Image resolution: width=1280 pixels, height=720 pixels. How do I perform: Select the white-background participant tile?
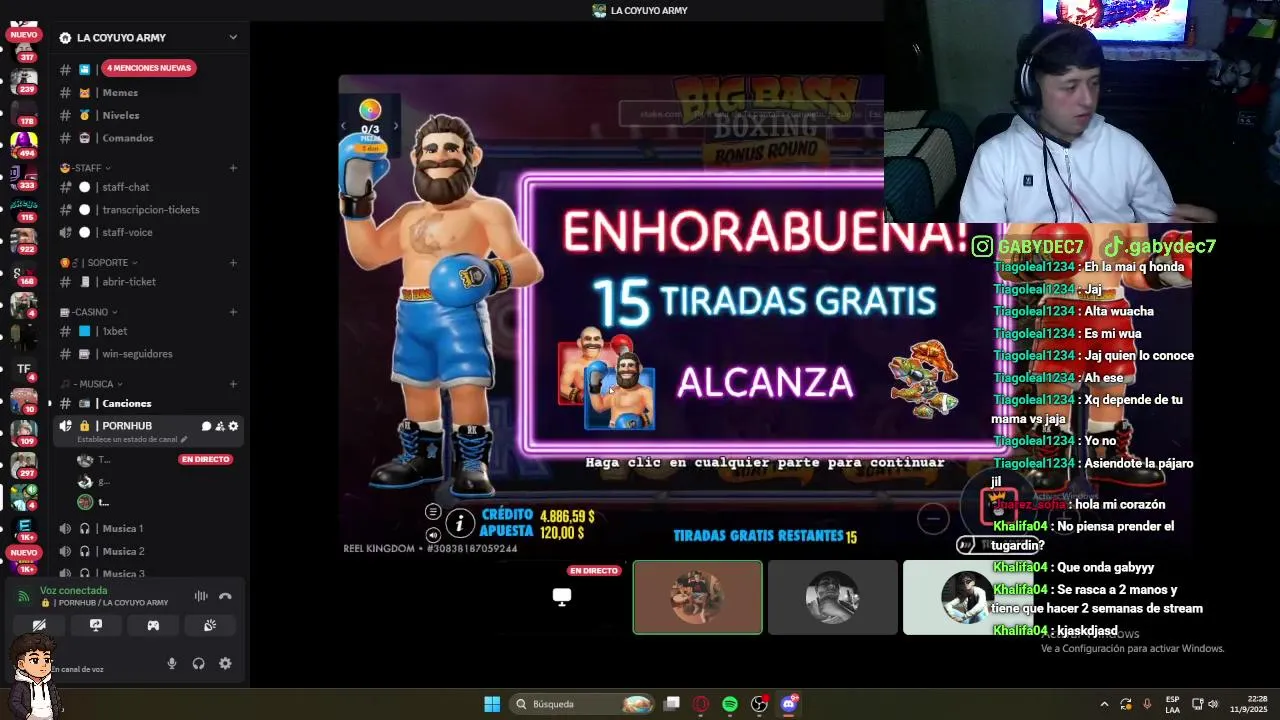pos(967,597)
